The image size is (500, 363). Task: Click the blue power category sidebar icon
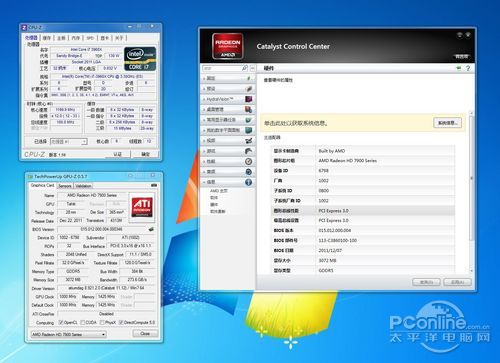click(x=249, y=172)
